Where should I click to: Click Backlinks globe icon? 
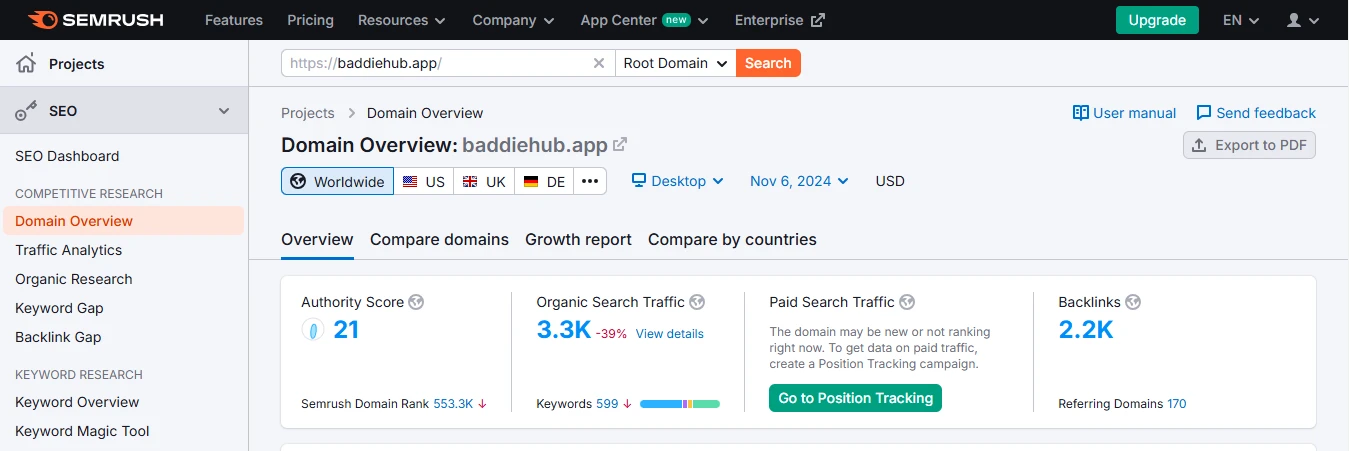pos(1133,302)
